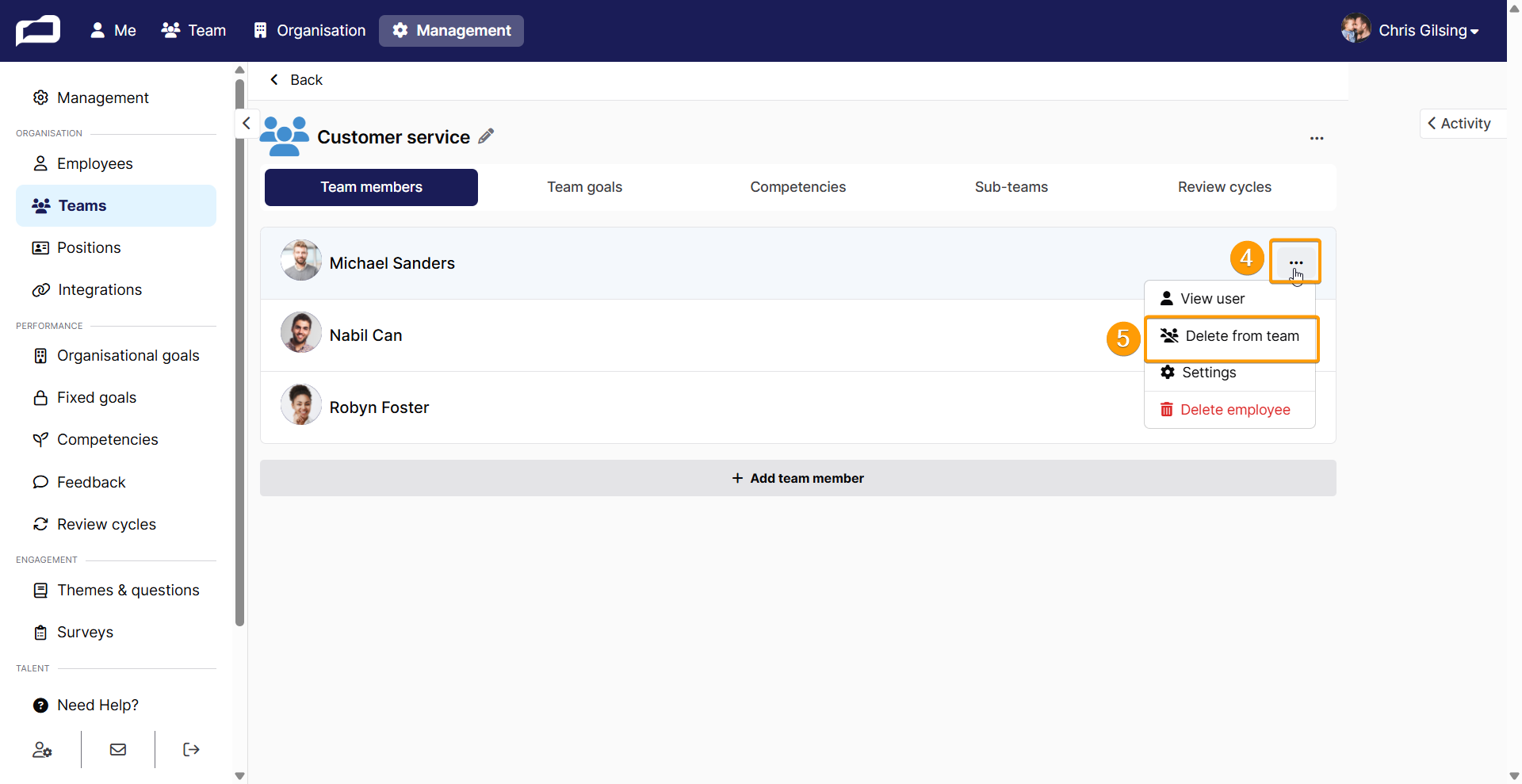Select Teams in sidebar

pyautogui.click(x=116, y=205)
